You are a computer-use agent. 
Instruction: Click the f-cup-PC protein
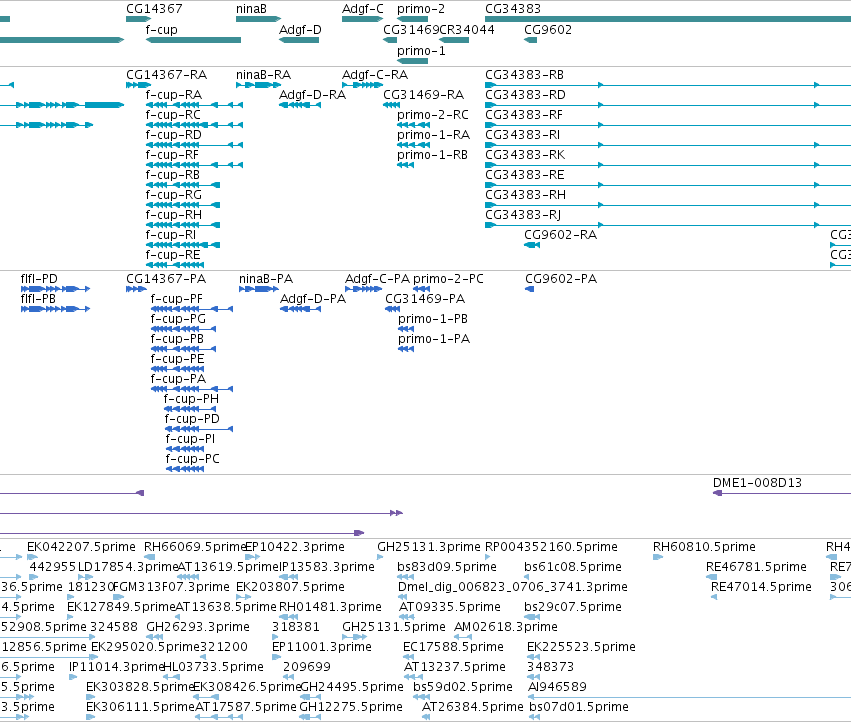click(185, 469)
